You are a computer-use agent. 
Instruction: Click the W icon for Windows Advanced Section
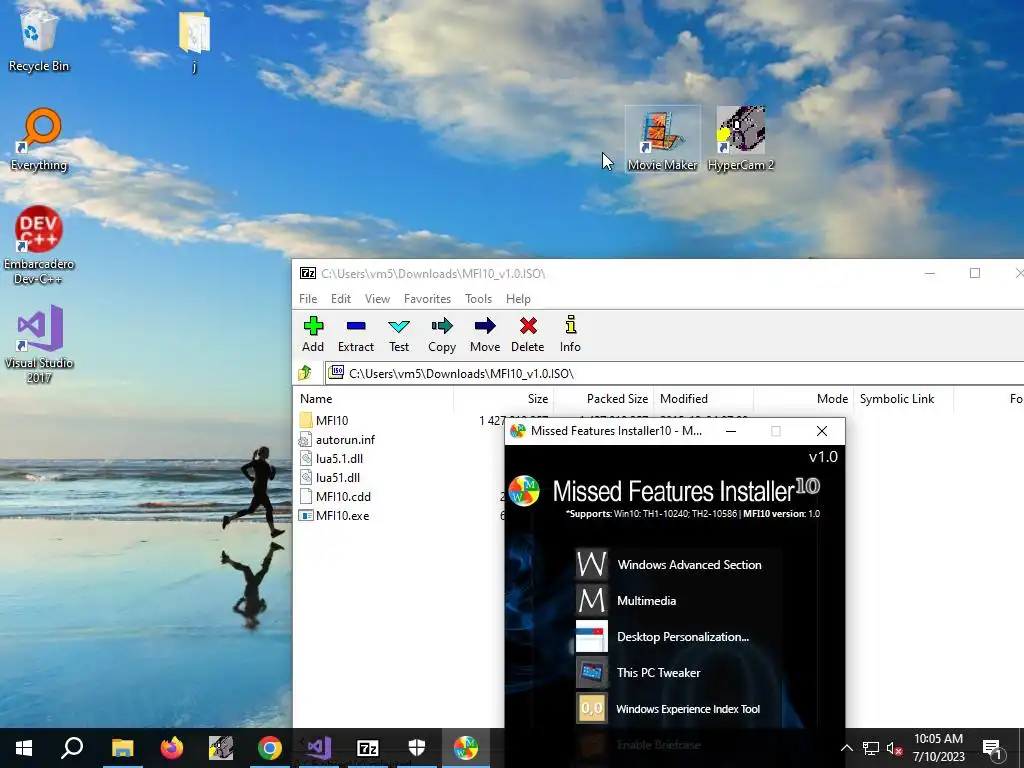[592, 564]
